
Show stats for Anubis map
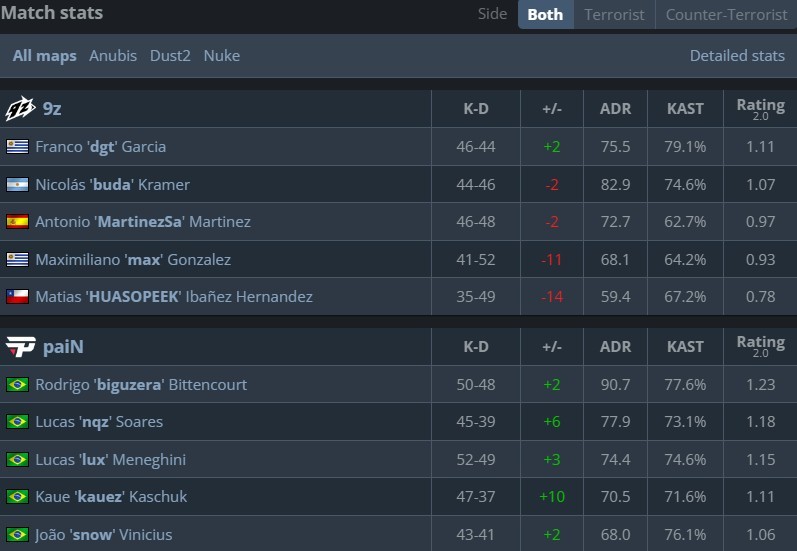point(113,56)
